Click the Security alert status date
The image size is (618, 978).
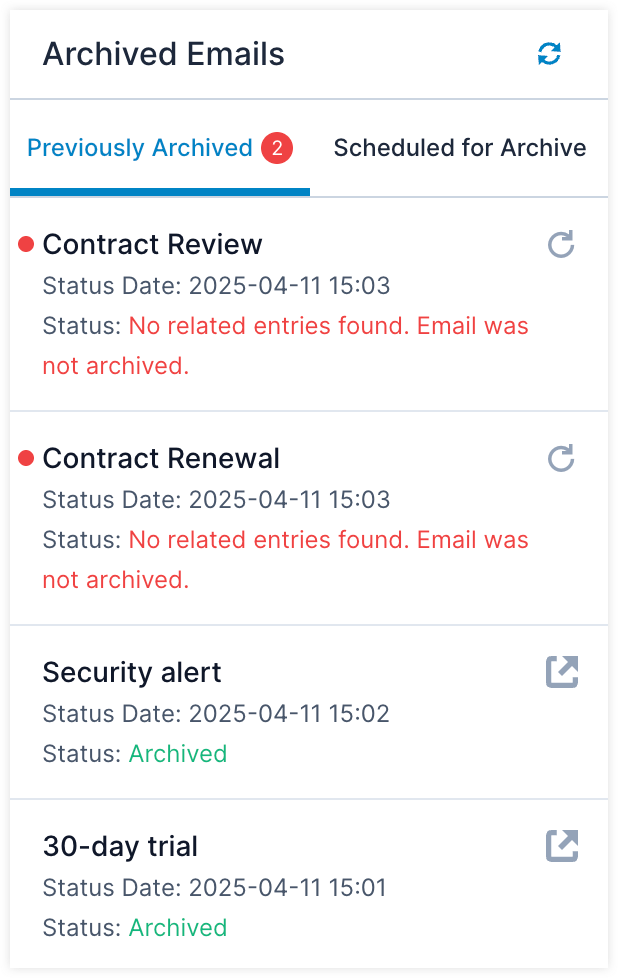[215, 714]
